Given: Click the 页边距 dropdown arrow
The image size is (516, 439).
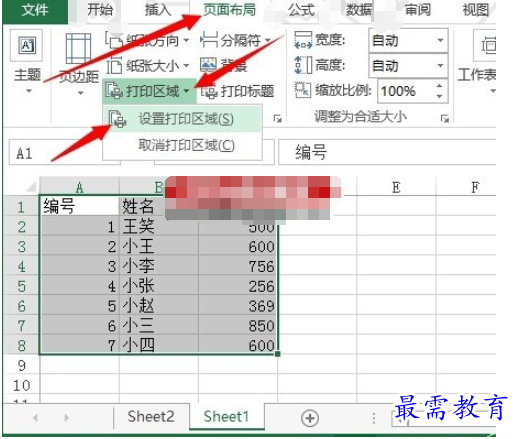Looking at the screenshot, I should tap(80, 93).
